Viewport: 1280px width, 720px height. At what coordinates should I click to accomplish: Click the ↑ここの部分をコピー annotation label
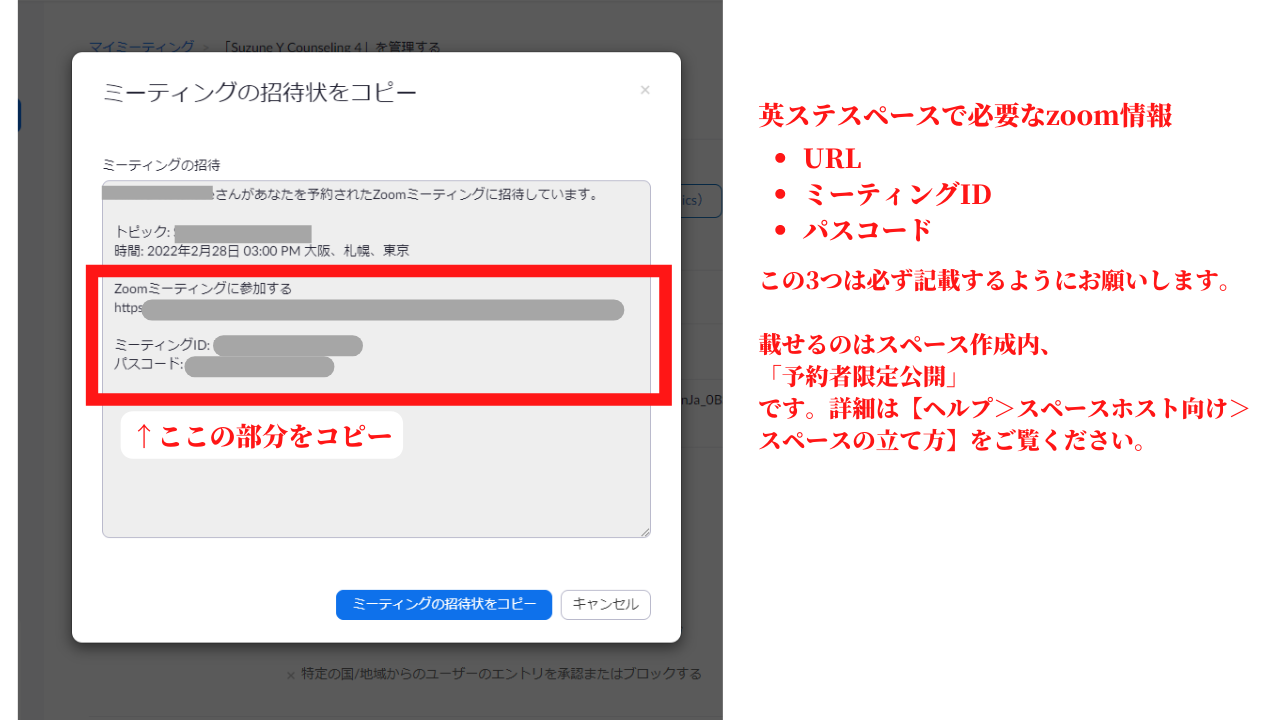[x=262, y=436]
